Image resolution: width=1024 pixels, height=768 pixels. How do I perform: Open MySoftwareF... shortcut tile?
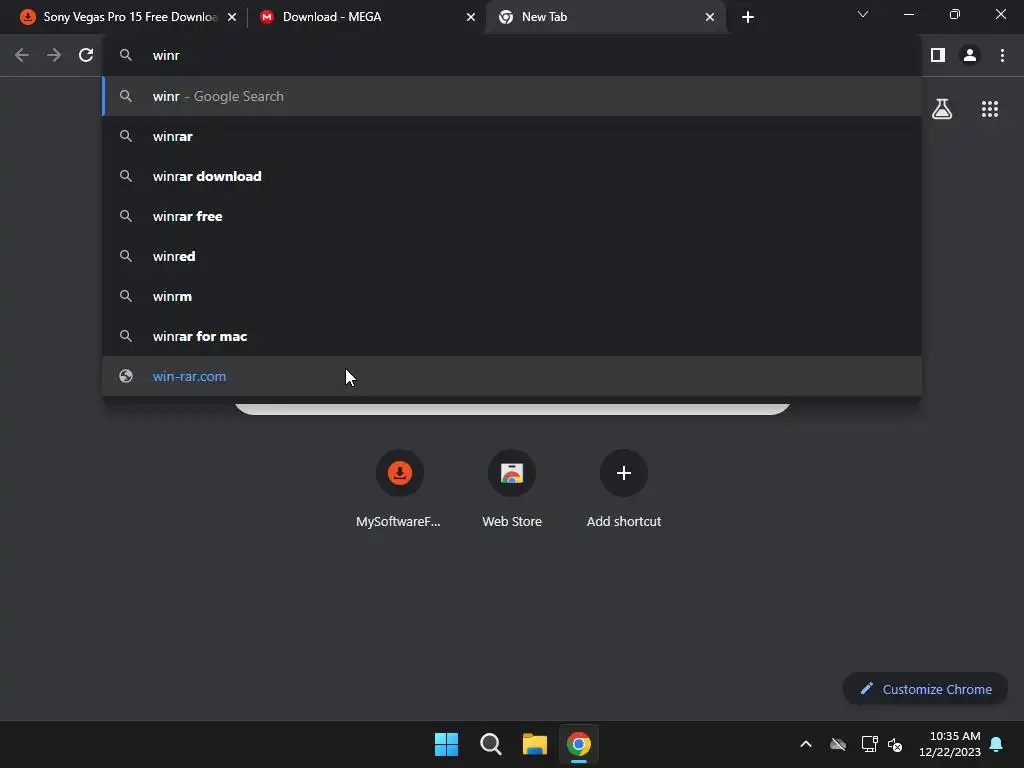click(x=399, y=488)
